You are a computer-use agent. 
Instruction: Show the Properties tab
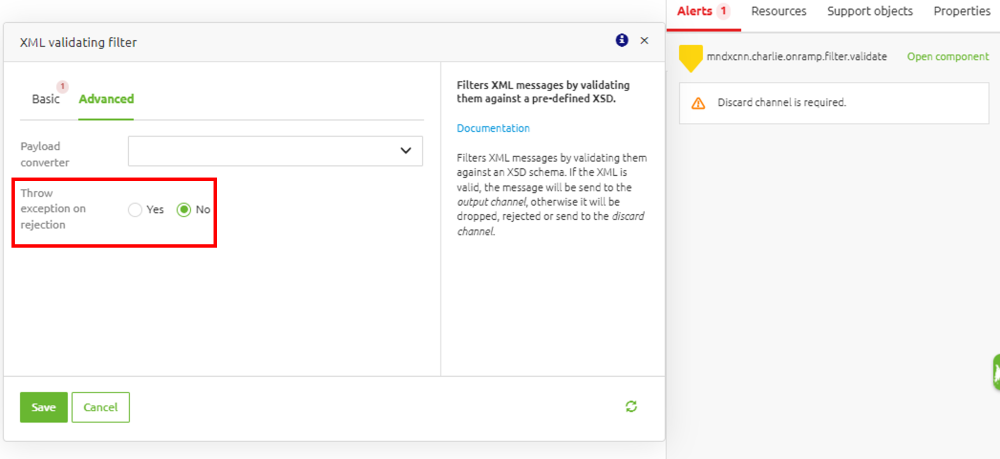[x=961, y=12]
